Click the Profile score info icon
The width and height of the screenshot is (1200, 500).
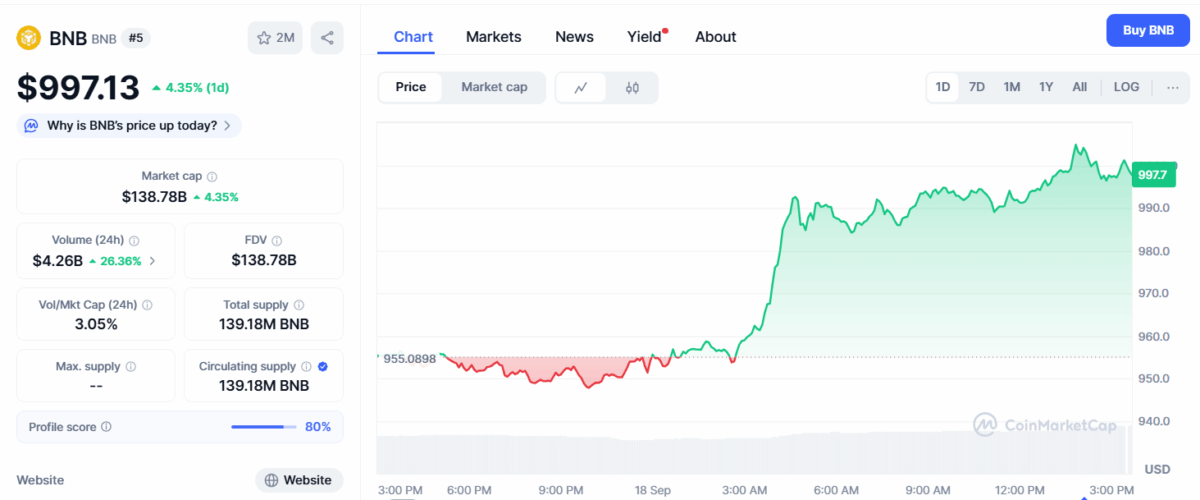click(107, 427)
